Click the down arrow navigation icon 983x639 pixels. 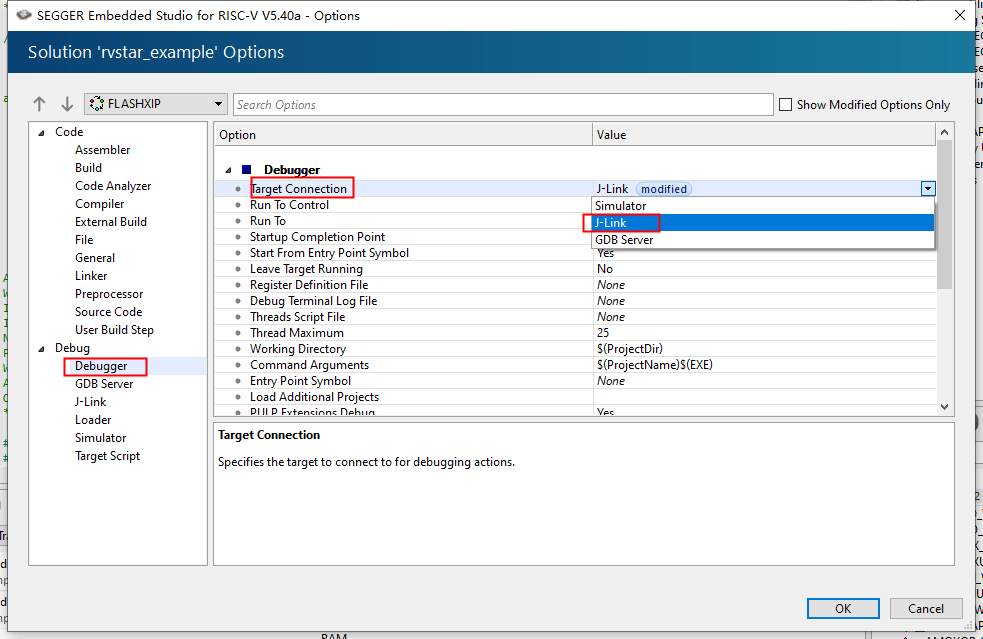(67, 104)
